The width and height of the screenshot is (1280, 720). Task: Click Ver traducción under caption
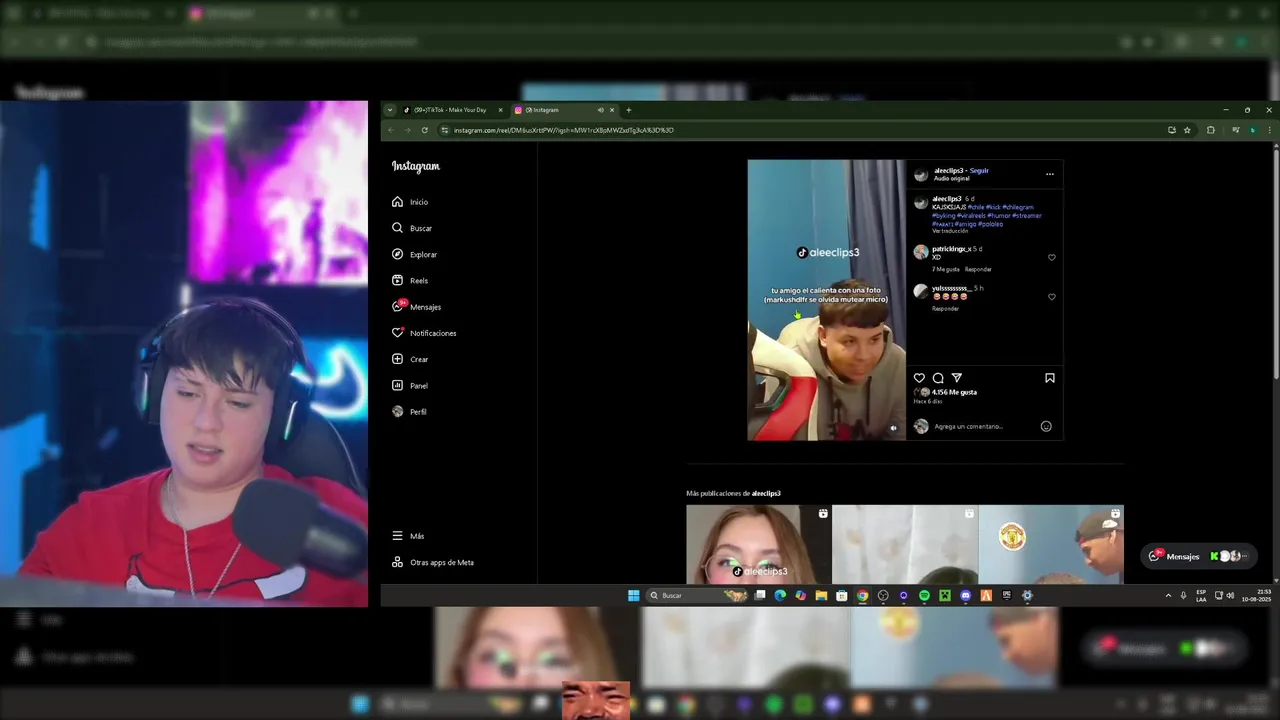[950, 231]
